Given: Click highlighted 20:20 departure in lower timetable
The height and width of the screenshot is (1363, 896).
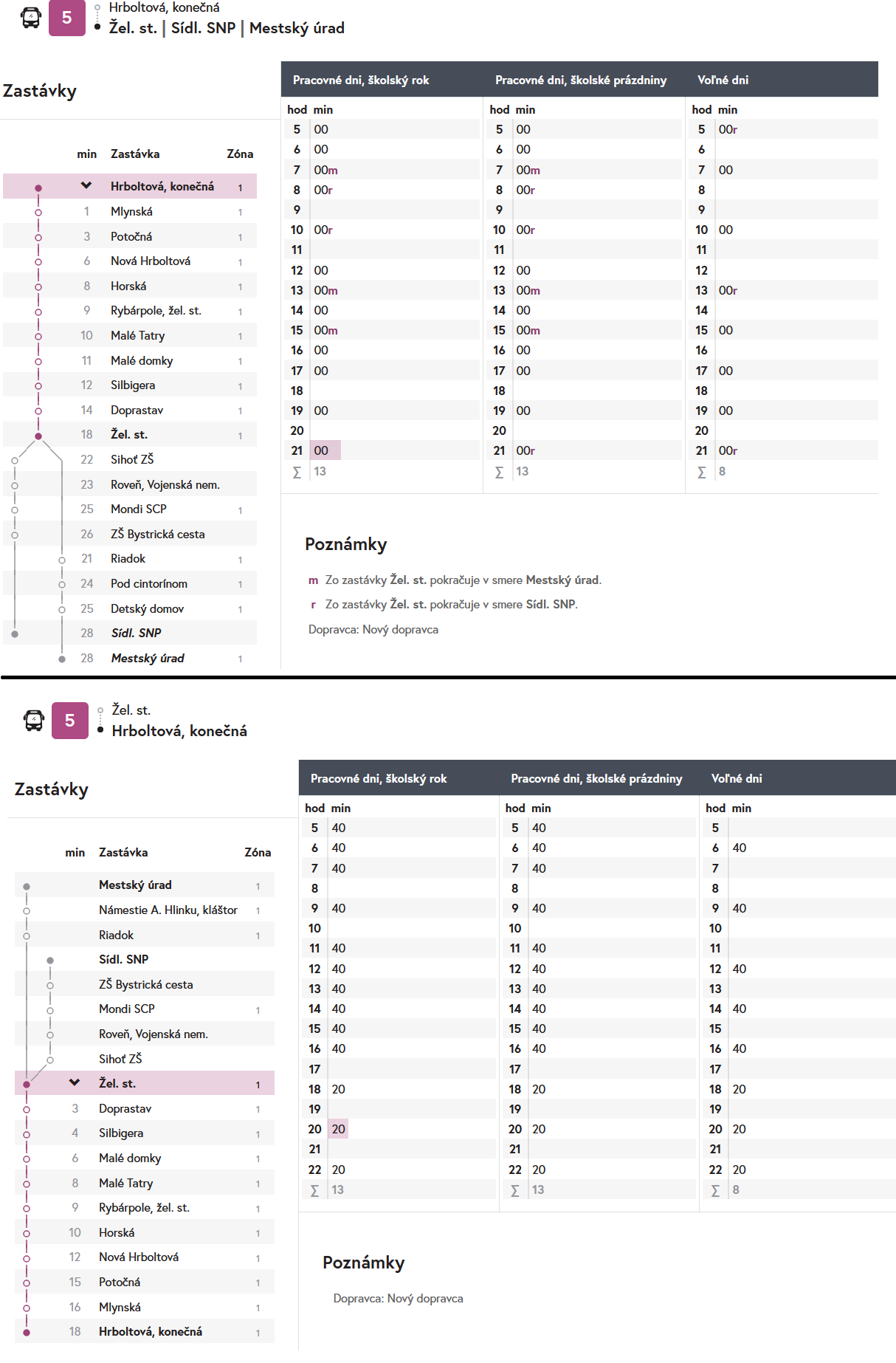Looking at the screenshot, I should click(338, 1129).
